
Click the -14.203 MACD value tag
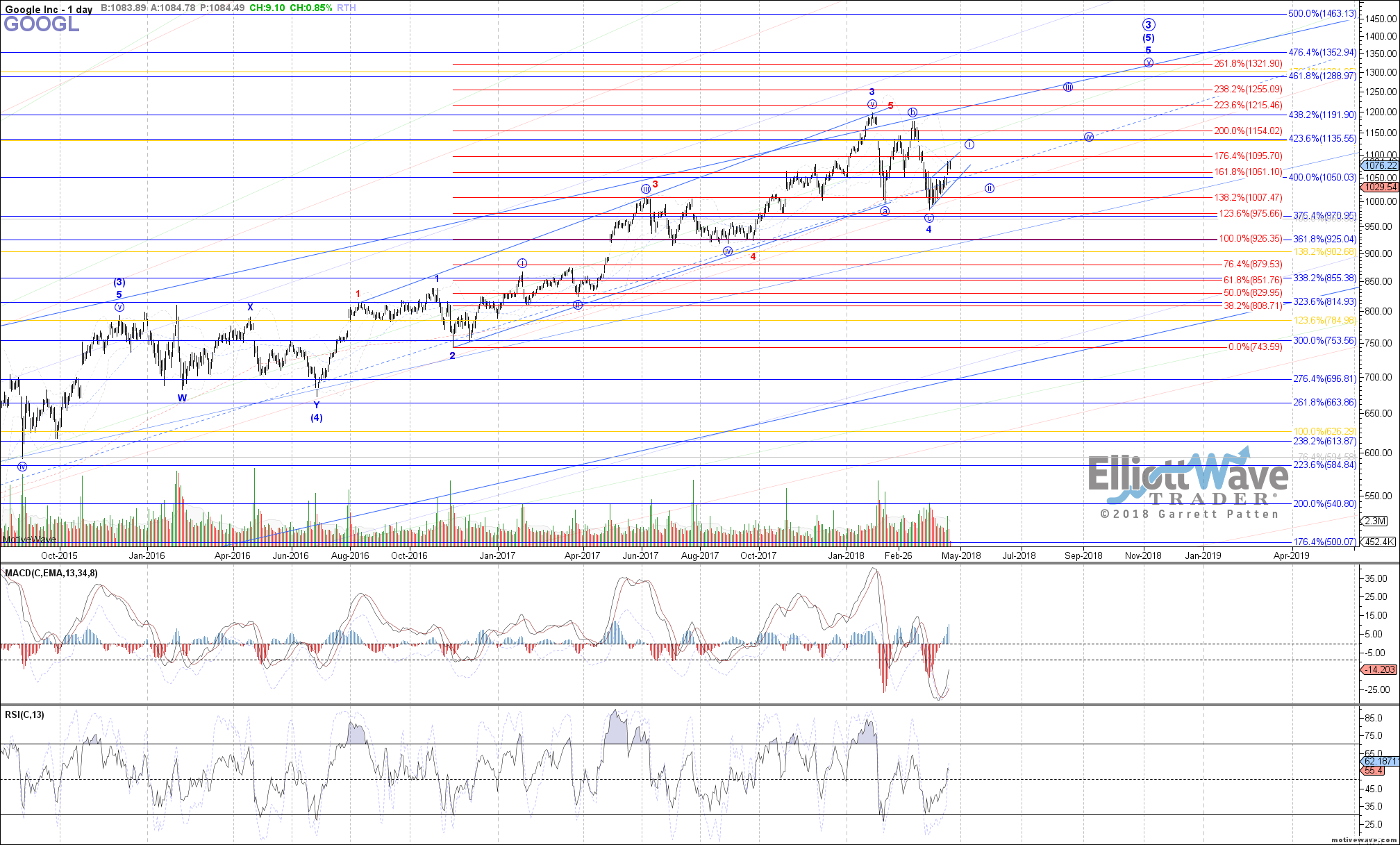(x=1379, y=669)
